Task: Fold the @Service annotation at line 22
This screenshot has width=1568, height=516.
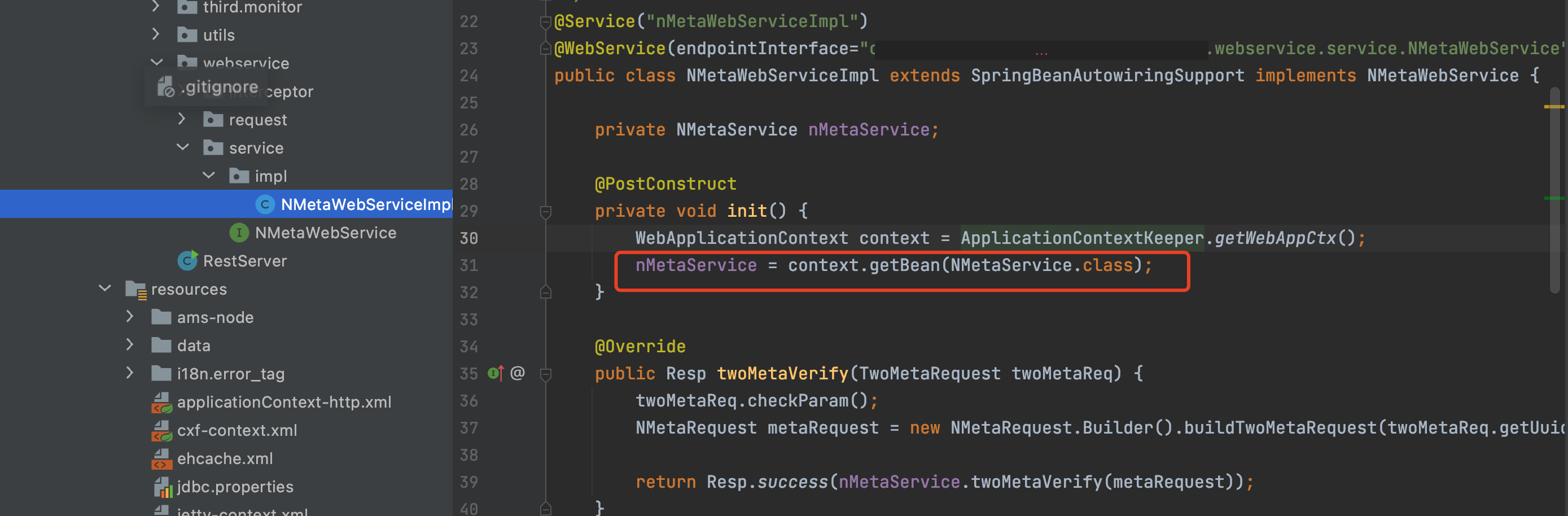Action: pos(545,22)
